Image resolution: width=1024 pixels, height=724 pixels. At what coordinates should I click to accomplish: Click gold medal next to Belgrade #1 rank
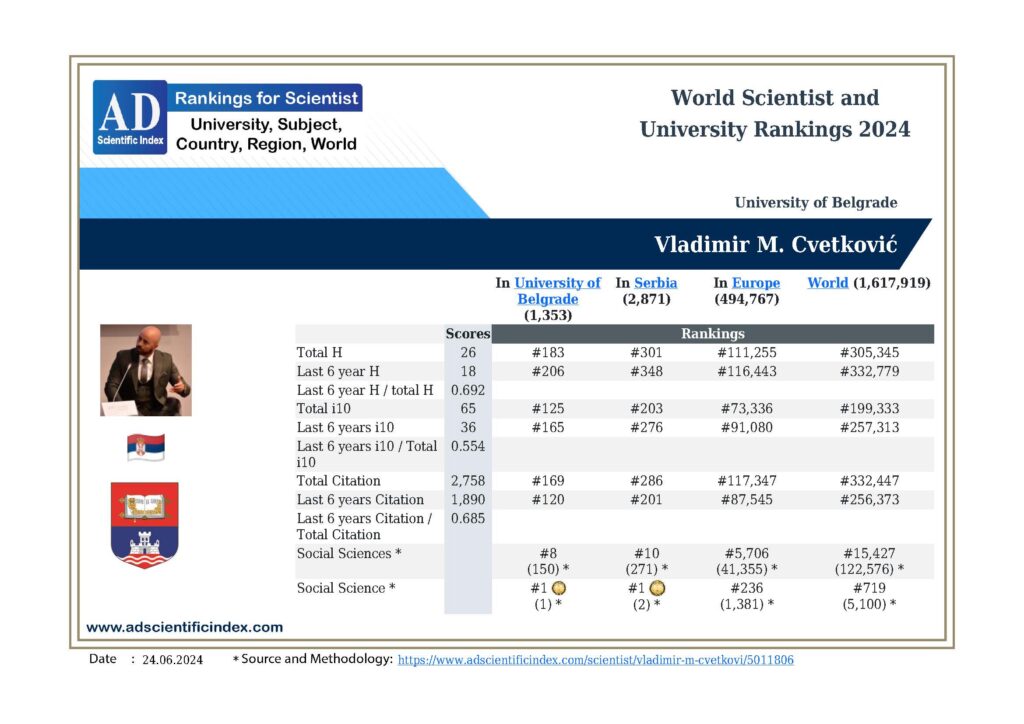pyautogui.click(x=559, y=588)
